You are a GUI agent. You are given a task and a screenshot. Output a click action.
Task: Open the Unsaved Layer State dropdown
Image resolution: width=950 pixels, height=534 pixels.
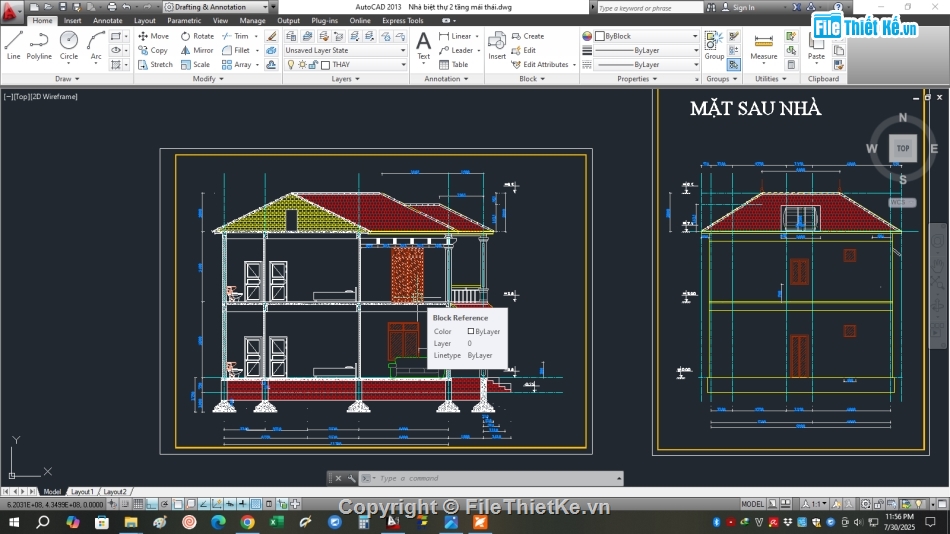pyautogui.click(x=345, y=50)
